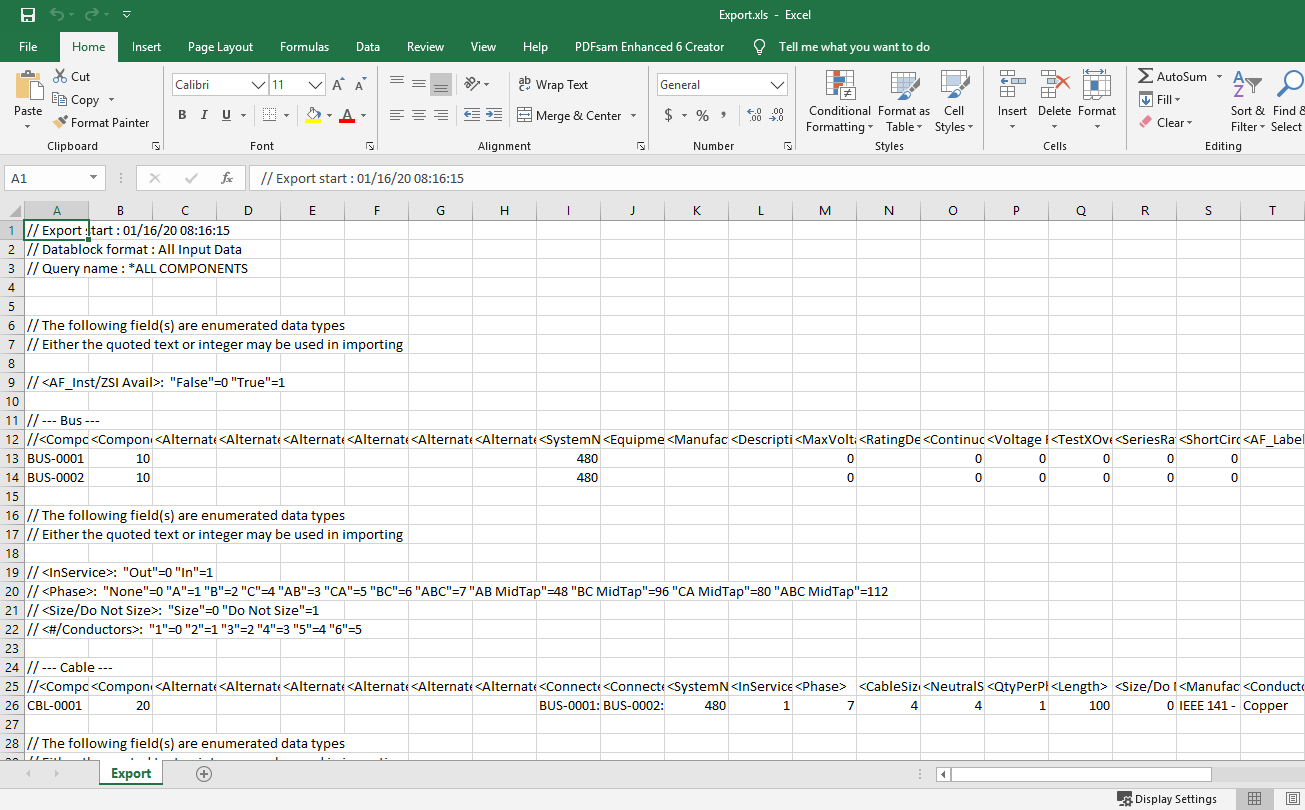Click the Insert Function fx icon
The width and height of the screenshot is (1305, 810).
[227, 178]
